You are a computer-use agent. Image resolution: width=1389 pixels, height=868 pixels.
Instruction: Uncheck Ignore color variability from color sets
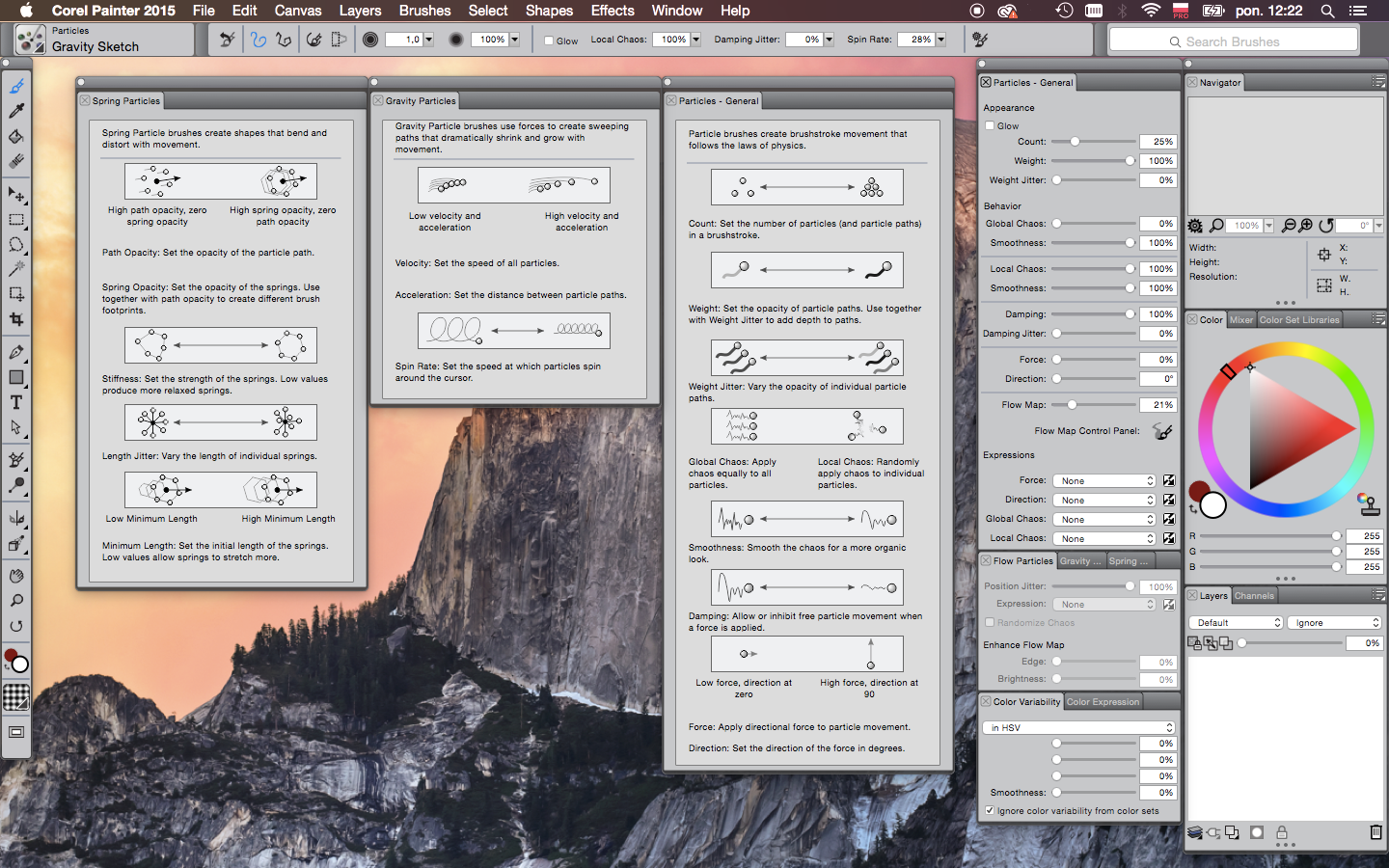[990, 811]
